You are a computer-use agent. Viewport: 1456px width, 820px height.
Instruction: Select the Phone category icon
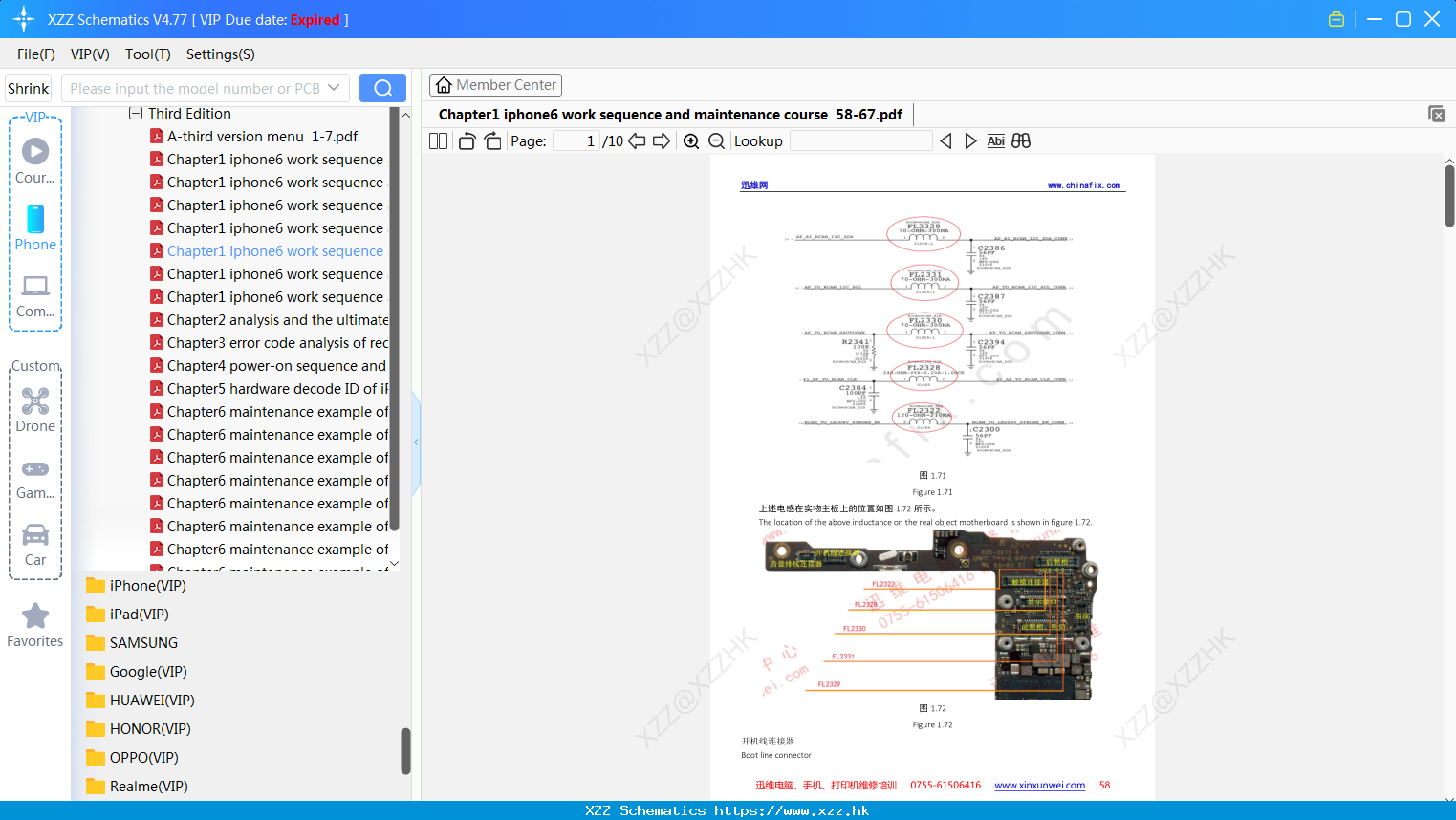coord(35,227)
